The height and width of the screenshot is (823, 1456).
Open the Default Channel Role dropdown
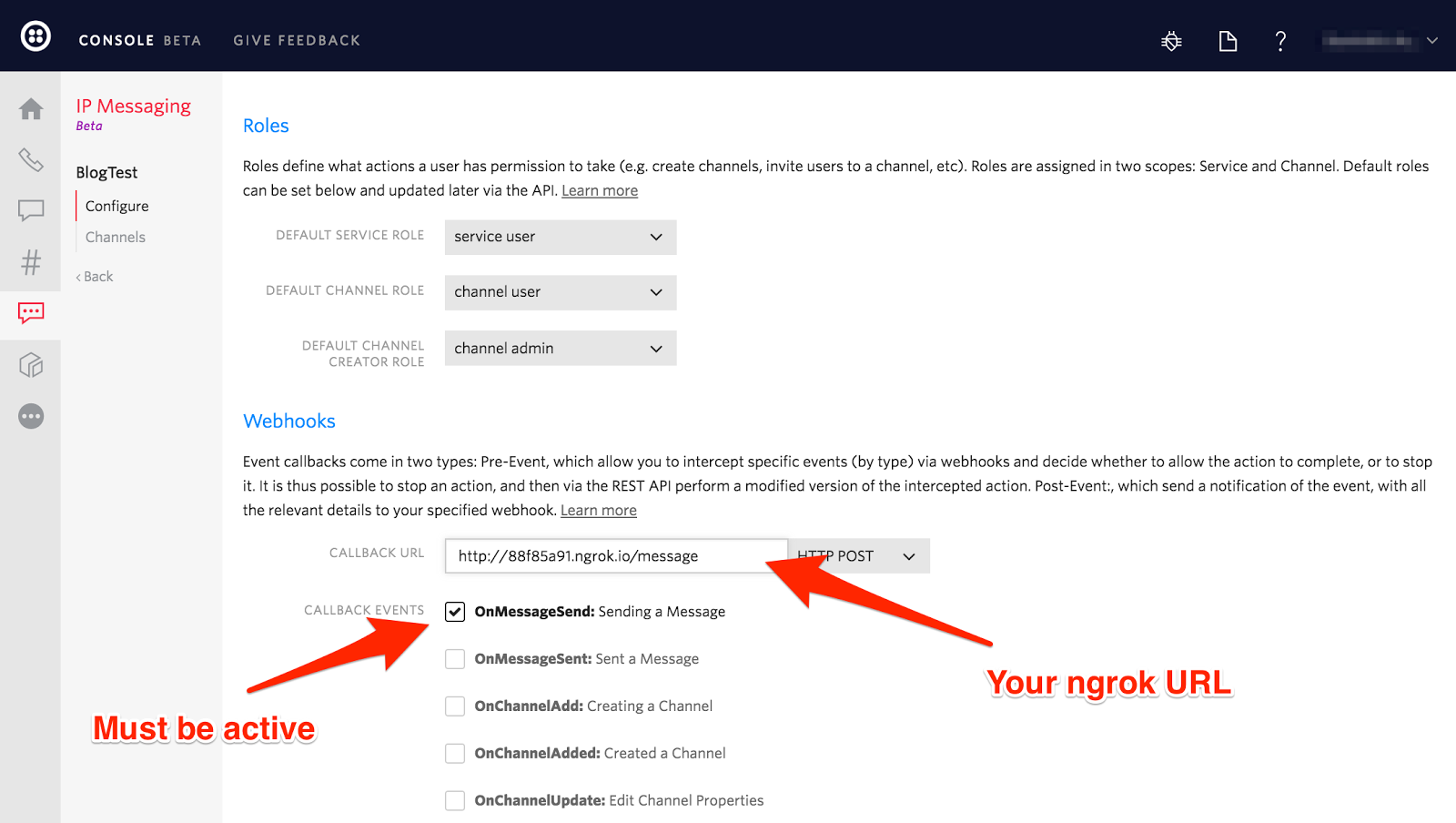click(561, 292)
